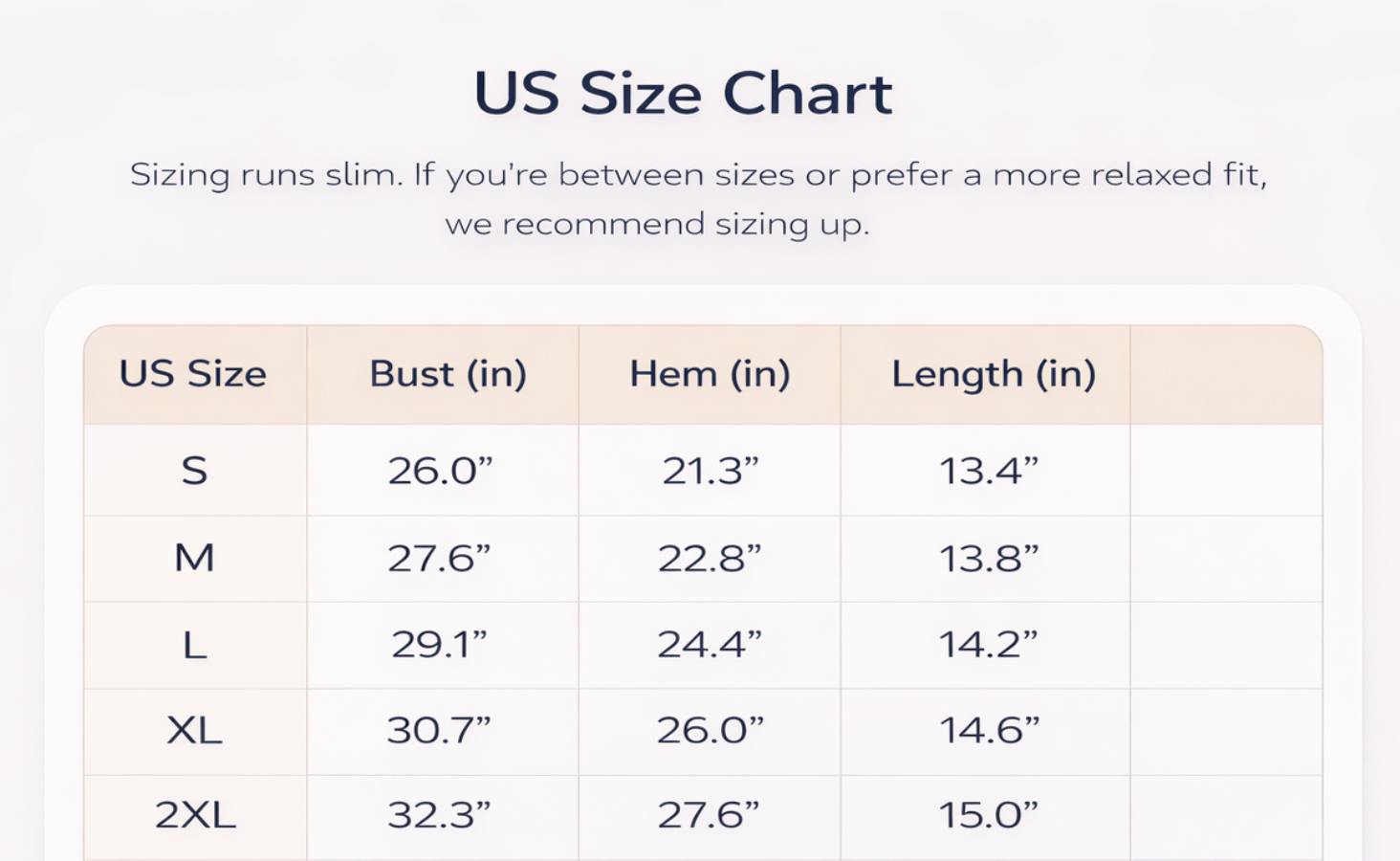Select the 21.3" hem value
The width and height of the screenshot is (1400, 861).
710,471
